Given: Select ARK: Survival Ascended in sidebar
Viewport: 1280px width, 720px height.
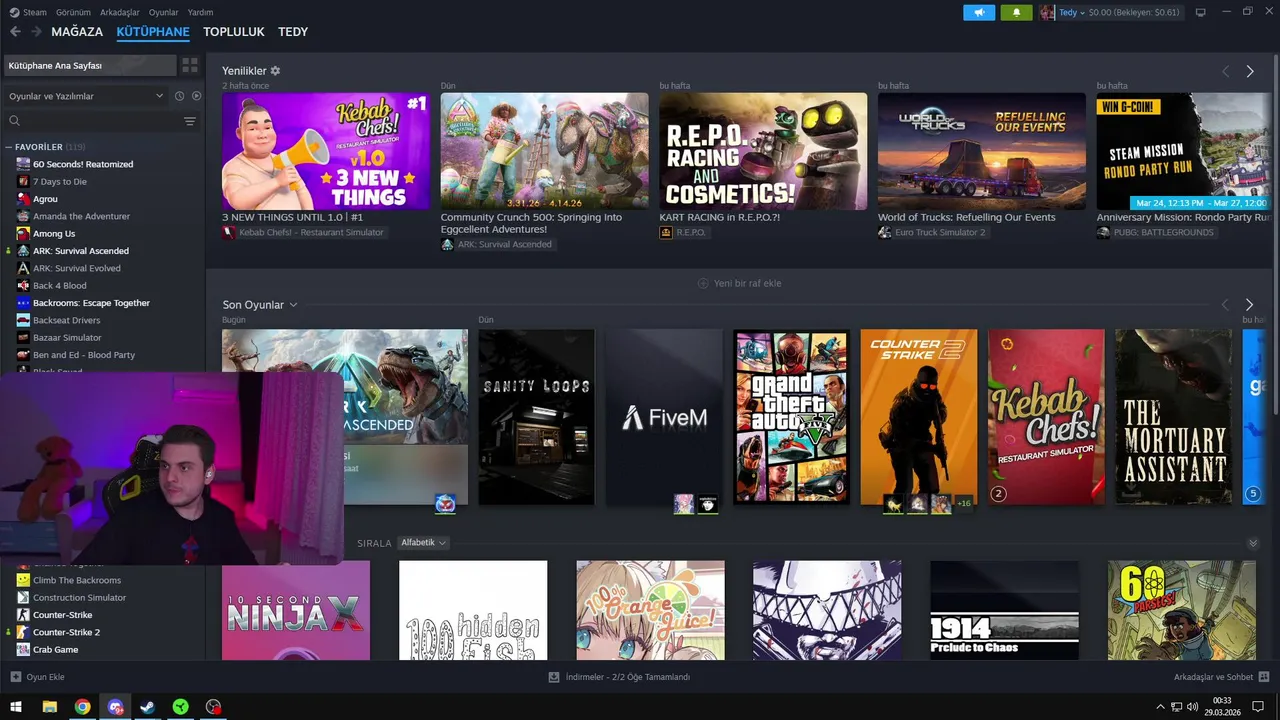Looking at the screenshot, I should pyautogui.click(x=80, y=251).
